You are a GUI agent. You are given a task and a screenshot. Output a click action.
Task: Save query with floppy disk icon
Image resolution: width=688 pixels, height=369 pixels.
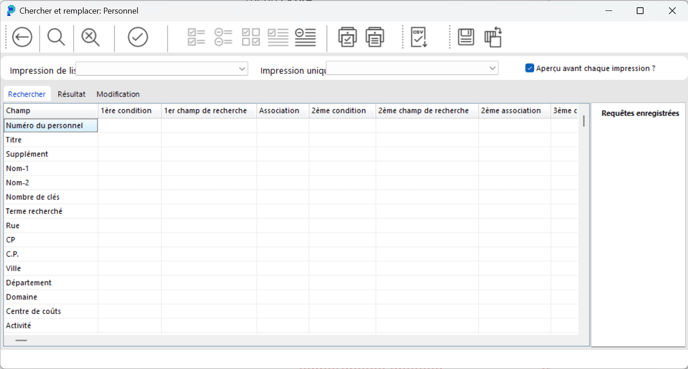(466, 37)
